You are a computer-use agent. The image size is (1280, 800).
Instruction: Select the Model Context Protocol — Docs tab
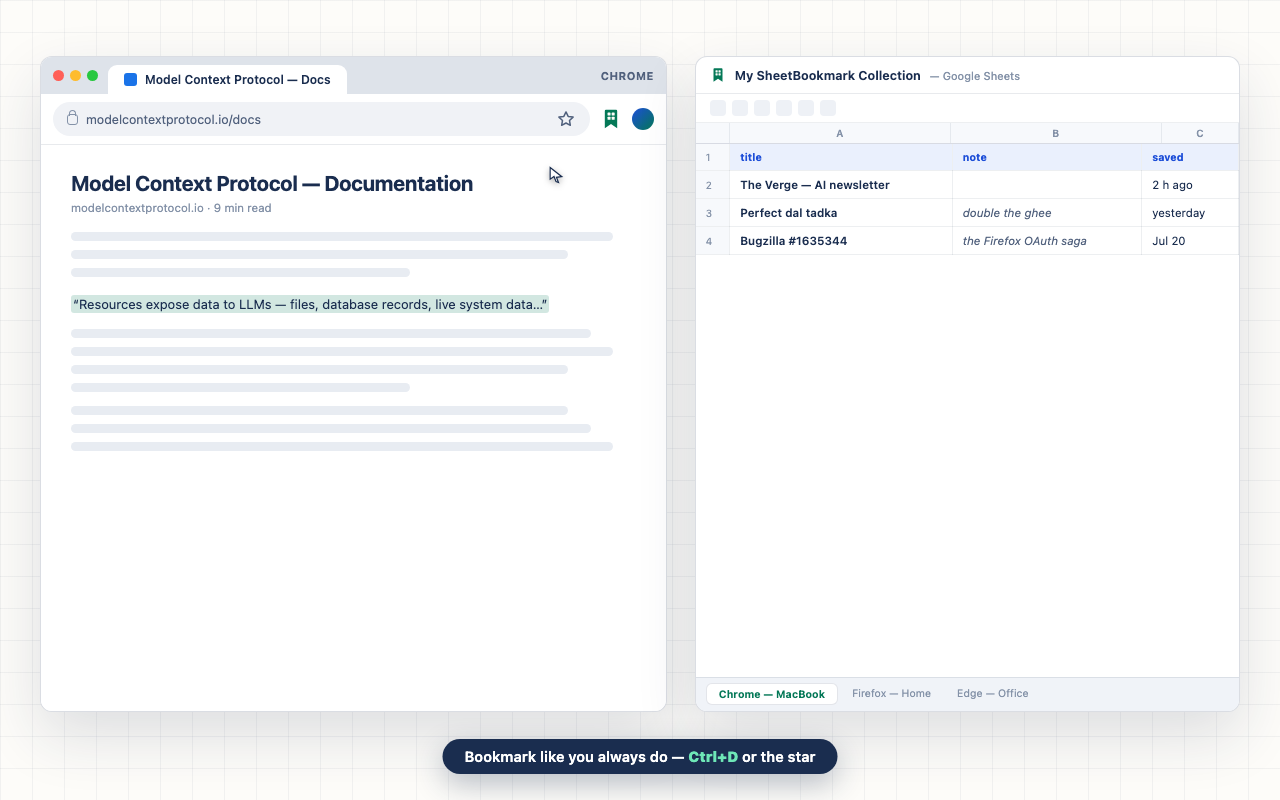[x=227, y=79]
